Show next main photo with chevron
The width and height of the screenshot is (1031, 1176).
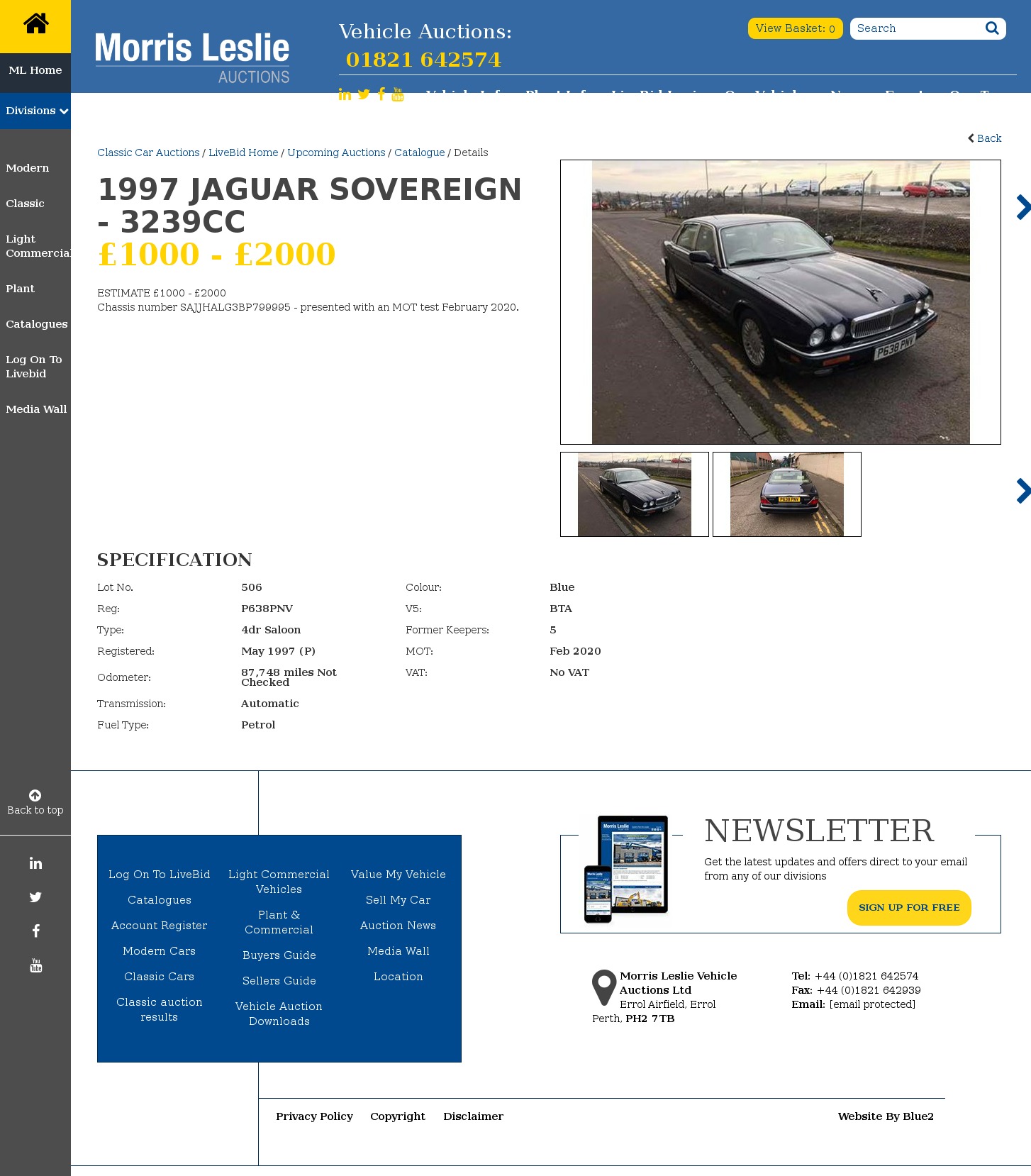(1023, 207)
